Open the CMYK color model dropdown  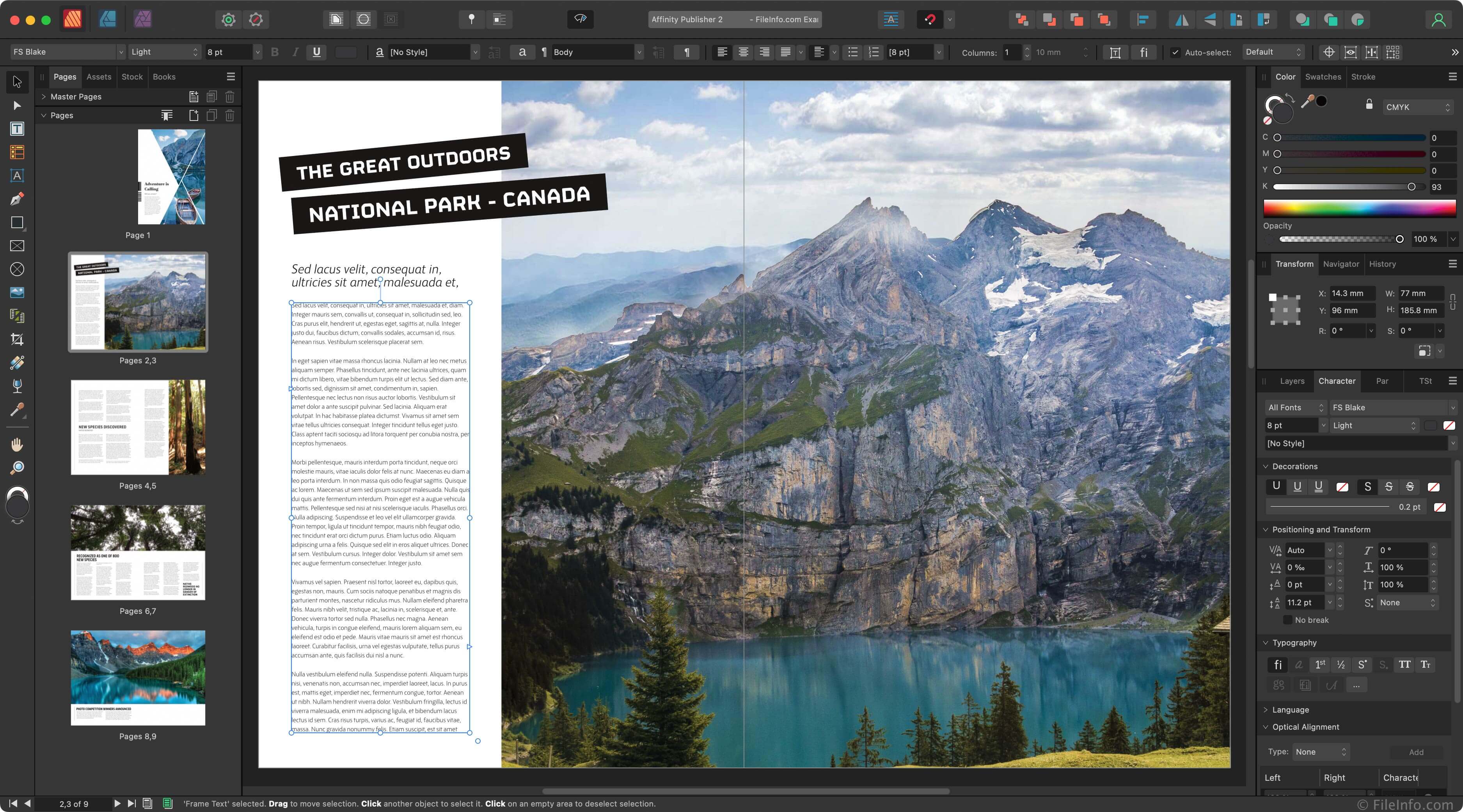[x=1418, y=107]
